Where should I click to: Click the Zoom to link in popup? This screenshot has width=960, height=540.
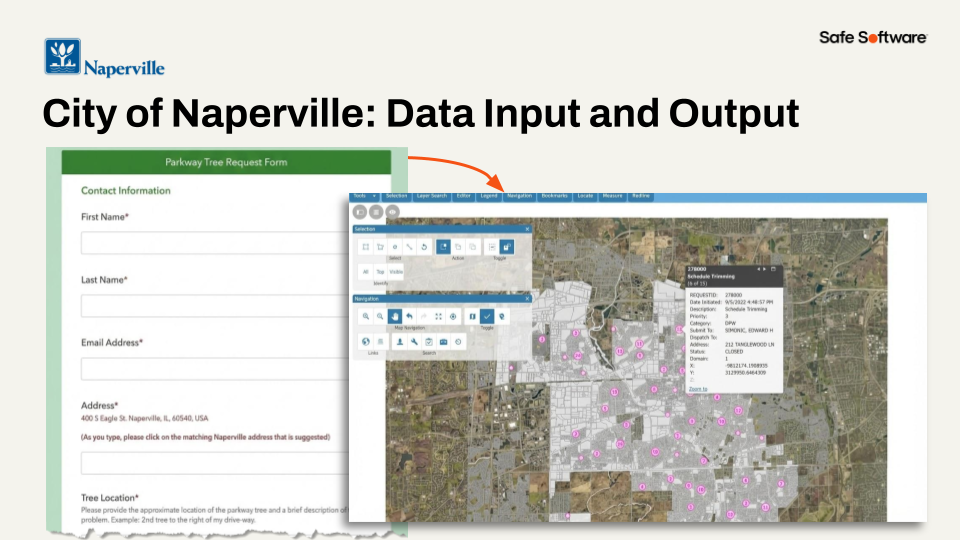point(698,389)
